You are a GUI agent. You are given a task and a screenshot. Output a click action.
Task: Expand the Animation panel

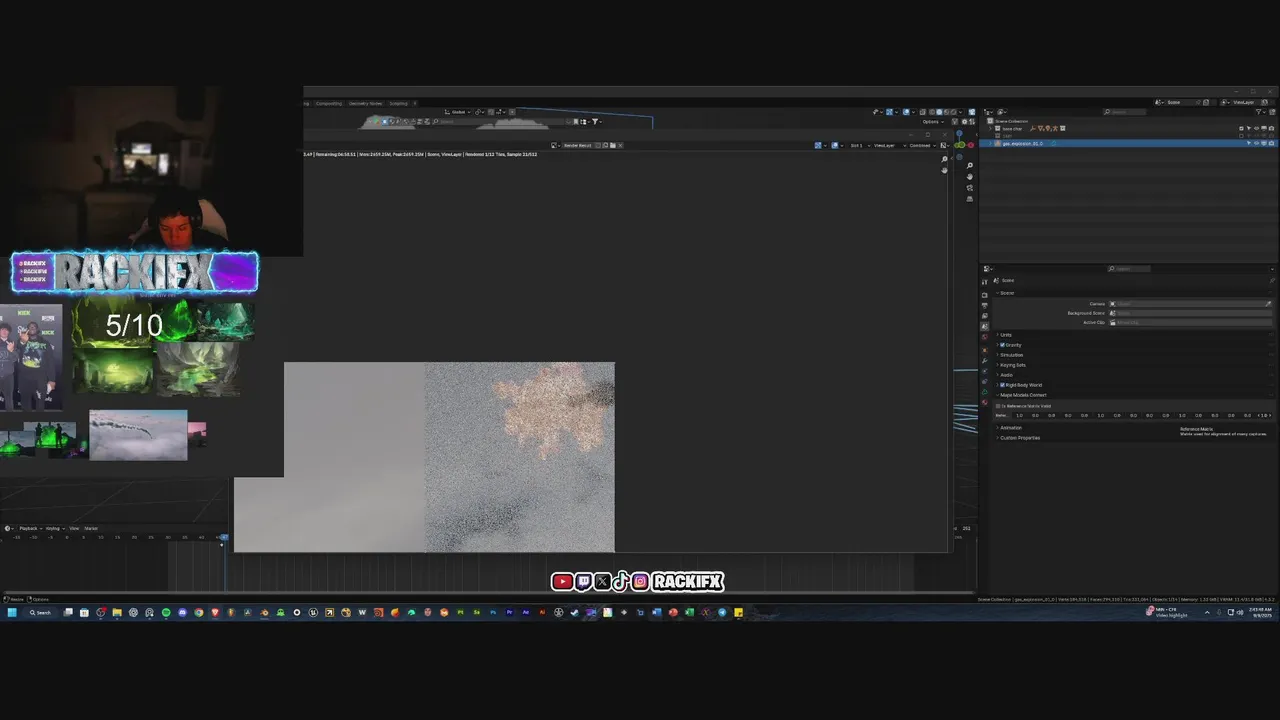tap(1010, 428)
